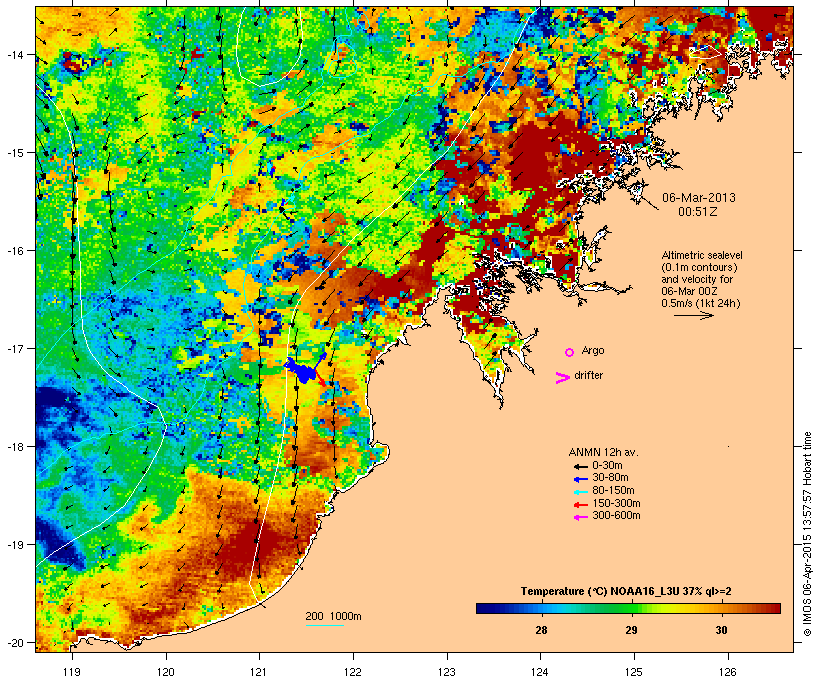The width and height of the screenshot is (820, 680).
Task: Click the Temperature NOAA16_L3U colorbar title
Action: pyautogui.click(x=626, y=592)
